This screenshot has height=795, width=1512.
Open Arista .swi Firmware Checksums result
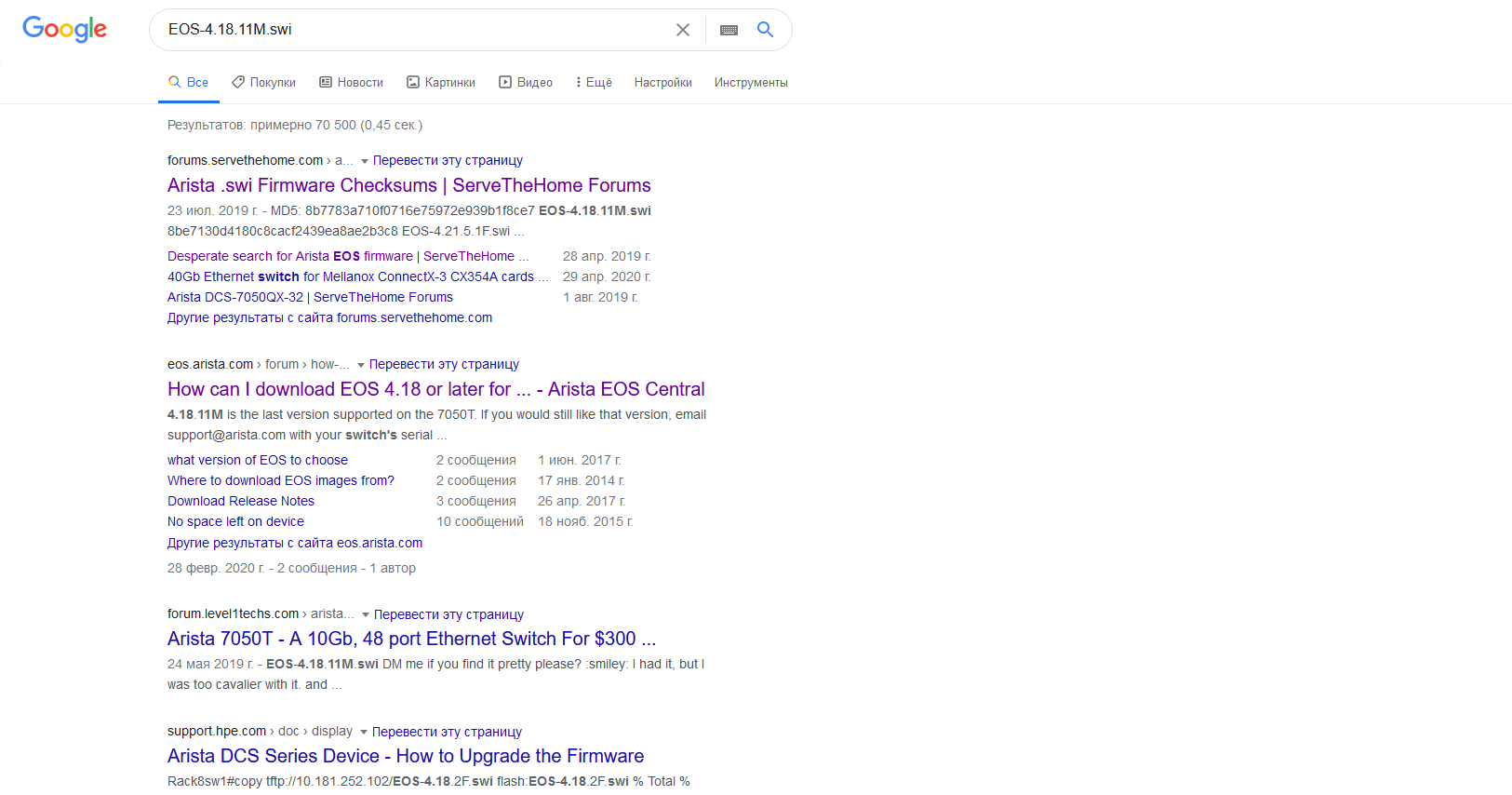(409, 185)
